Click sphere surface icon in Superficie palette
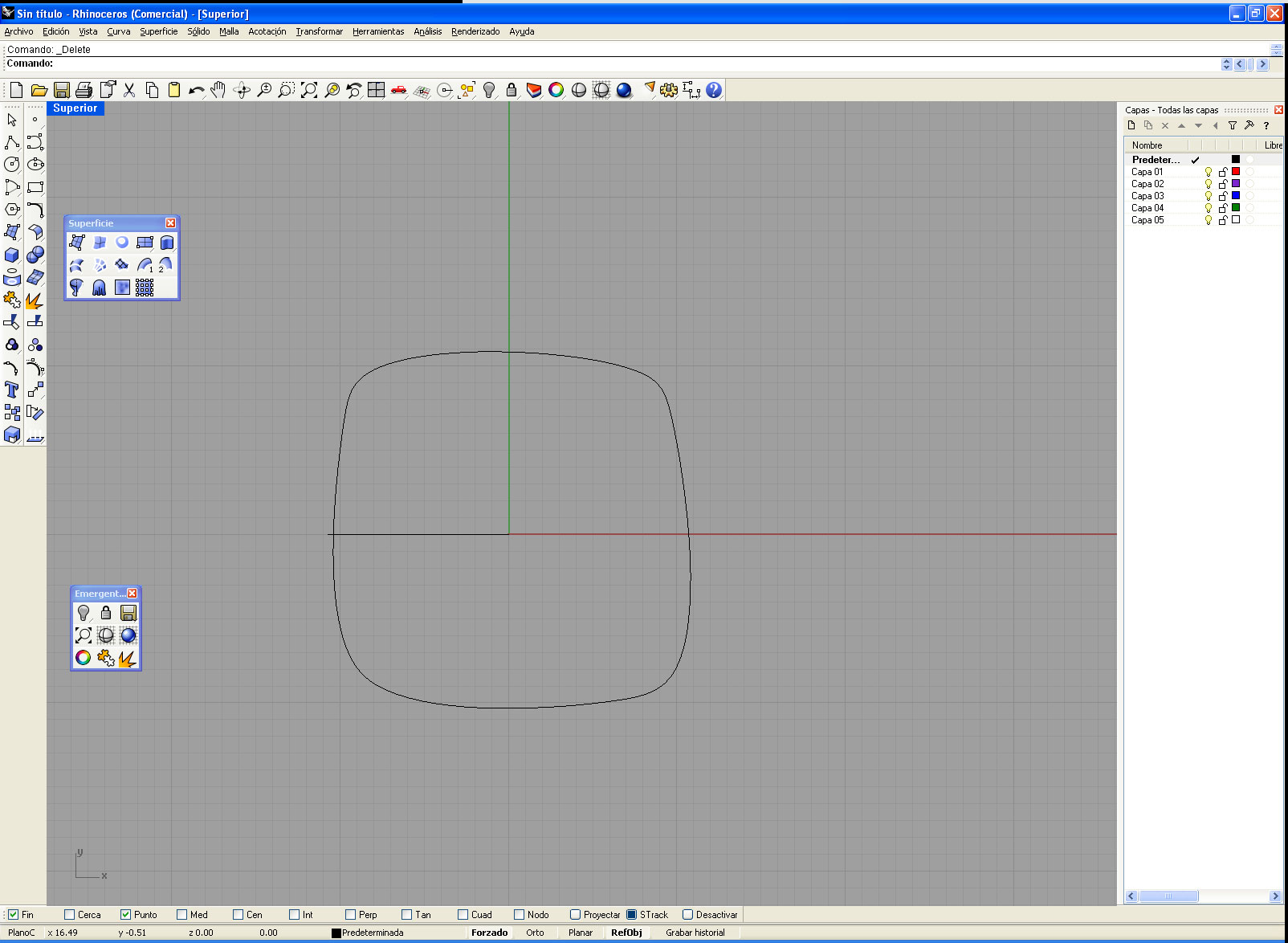 (122, 242)
